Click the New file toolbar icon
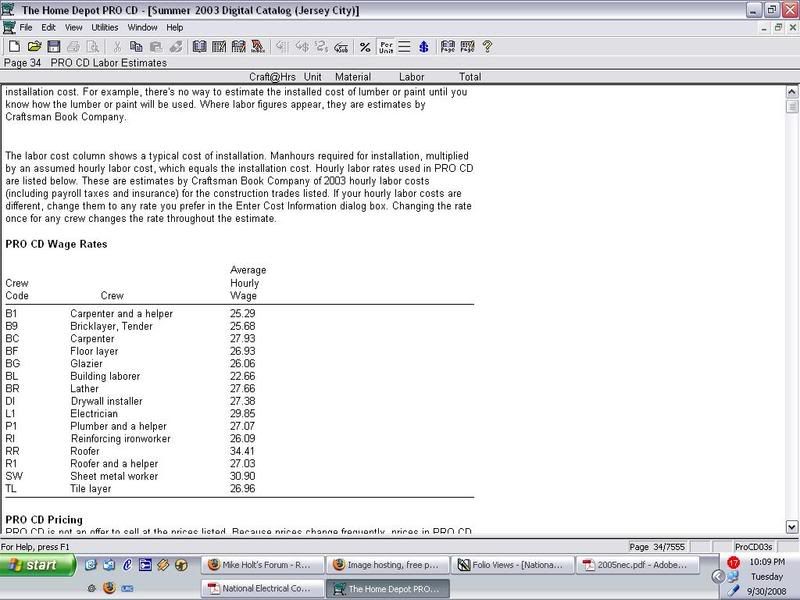This screenshot has width=800, height=600. tap(14, 47)
